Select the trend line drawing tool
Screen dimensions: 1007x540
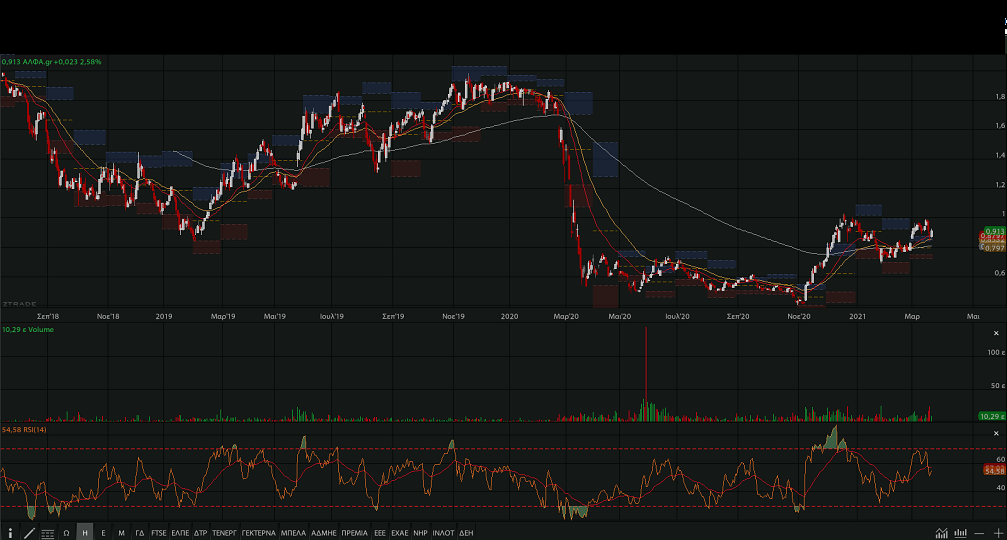(x=29, y=533)
